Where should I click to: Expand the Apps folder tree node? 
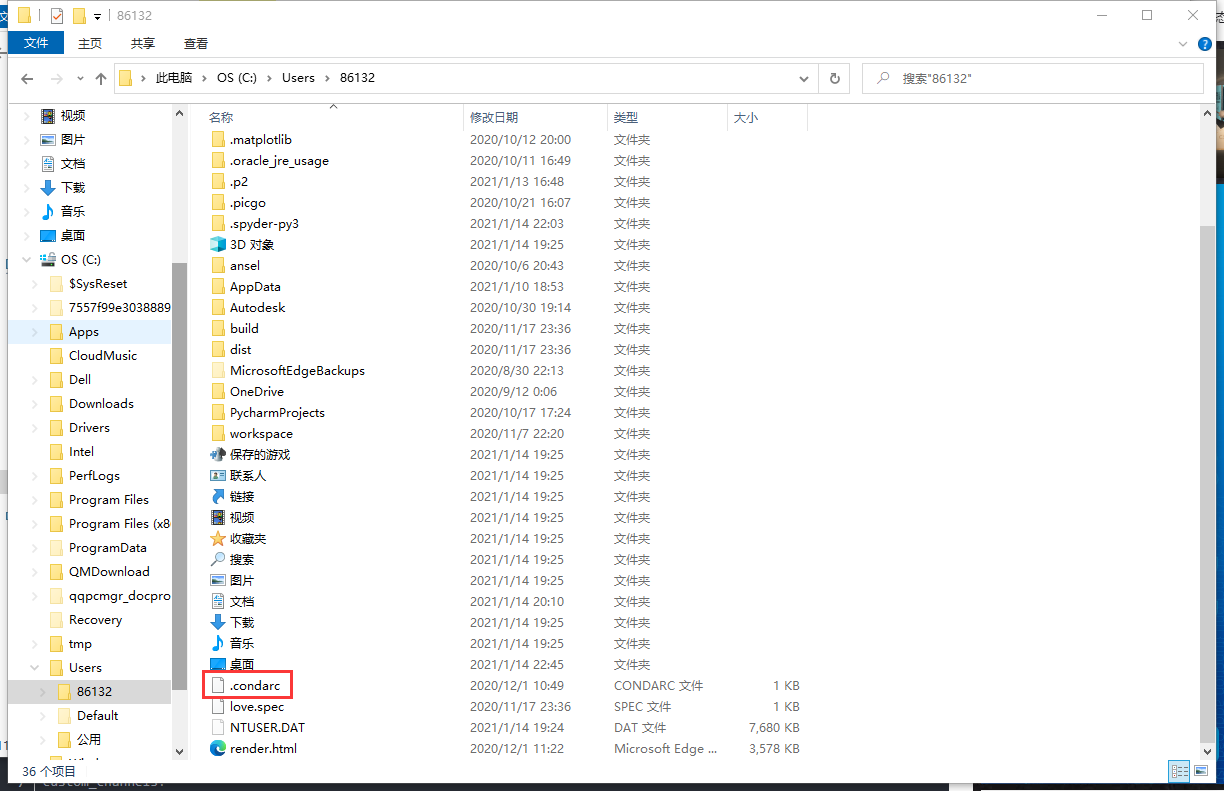click(x=34, y=332)
